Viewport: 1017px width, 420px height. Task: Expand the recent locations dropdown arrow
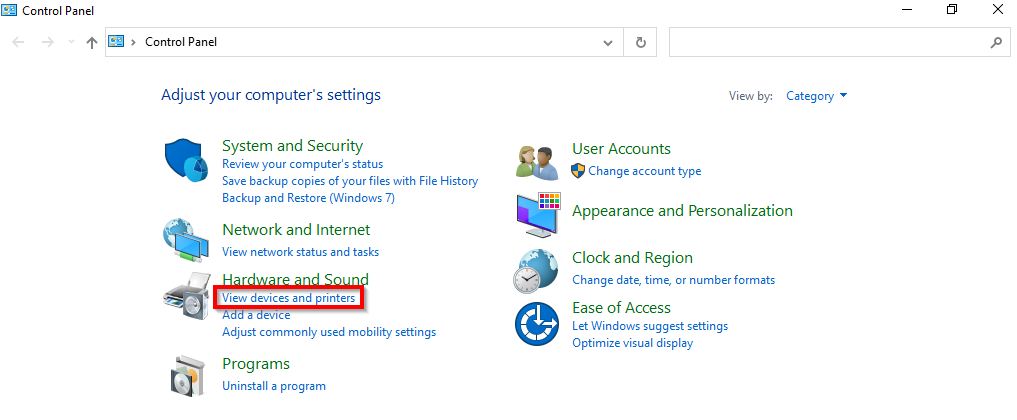pyautogui.click(x=70, y=43)
